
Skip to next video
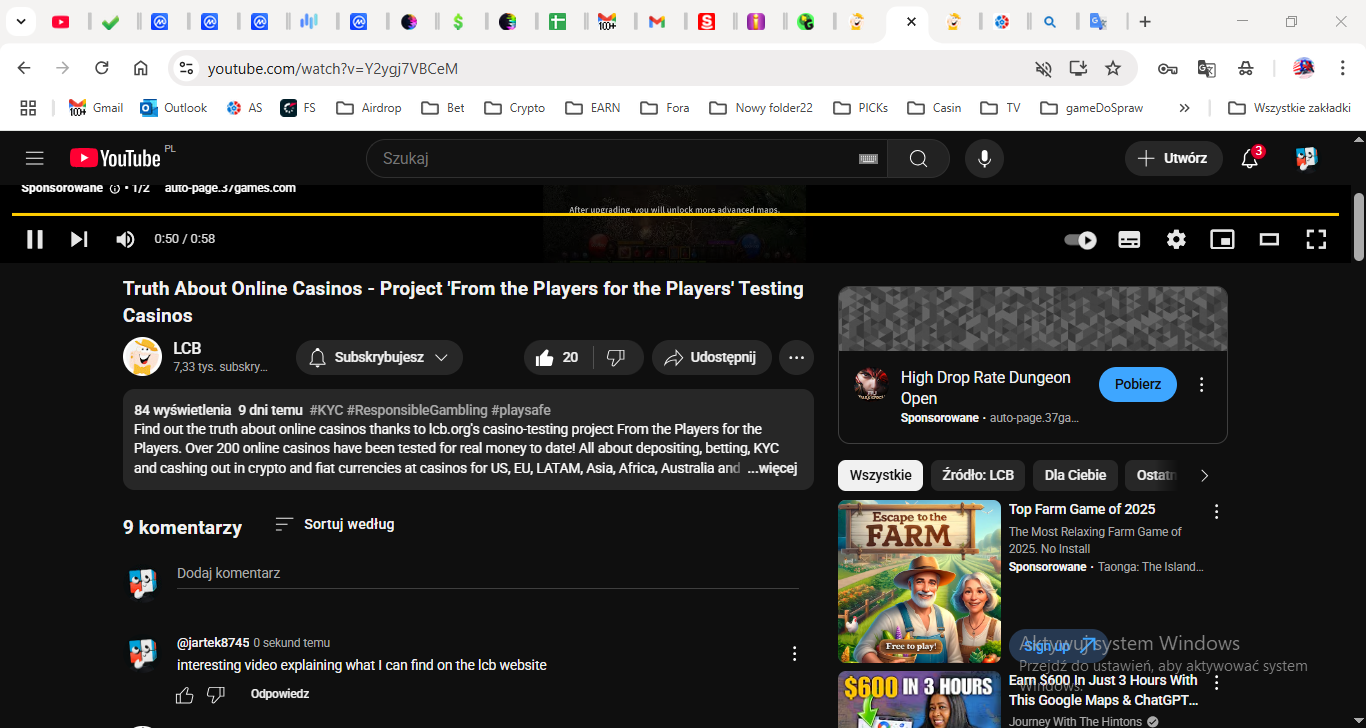[x=79, y=239]
